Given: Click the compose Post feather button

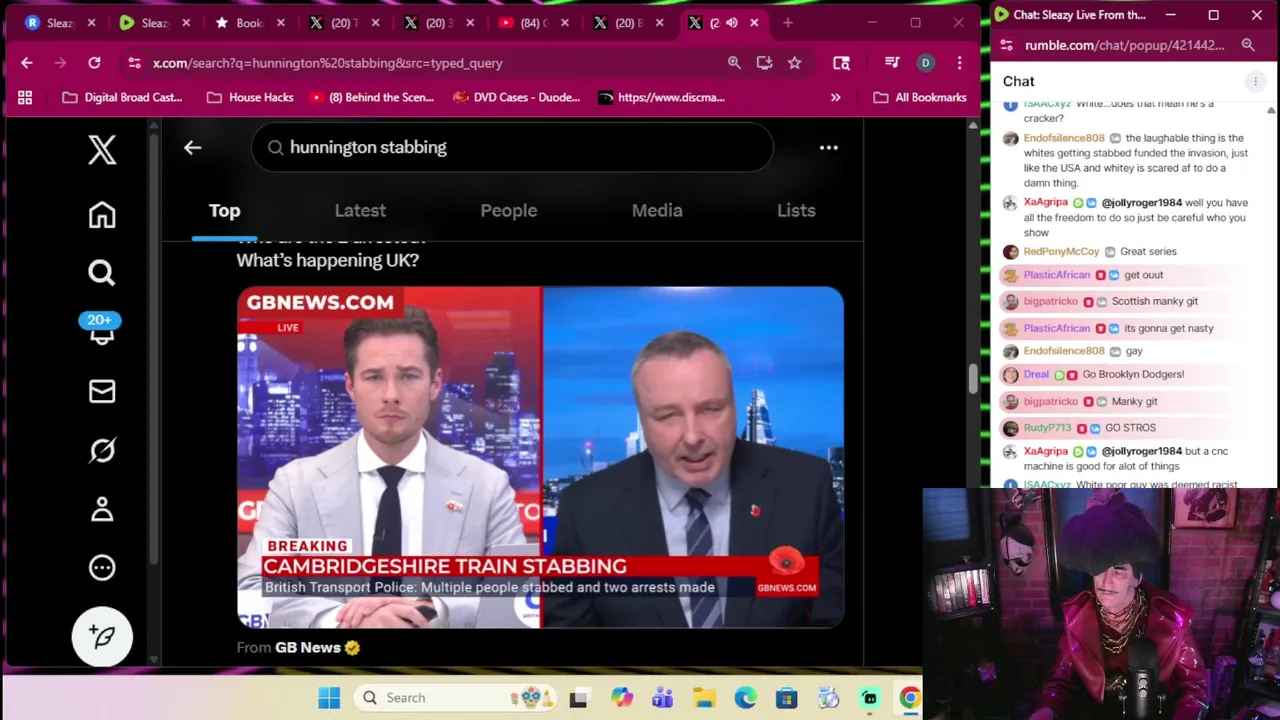Looking at the screenshot, I should (x=102, y=636).
